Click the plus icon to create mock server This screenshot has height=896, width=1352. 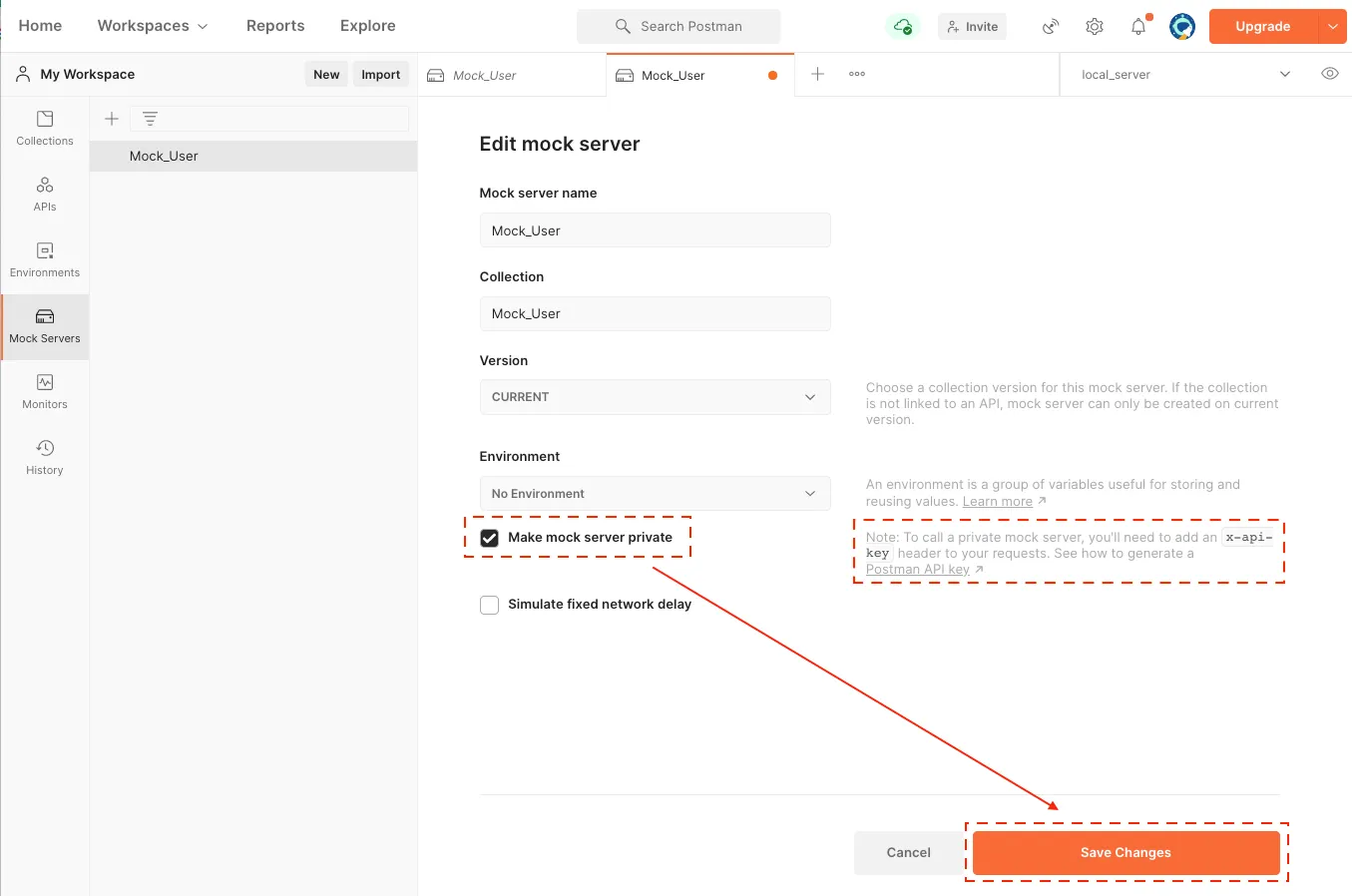[x=112, y=119]
